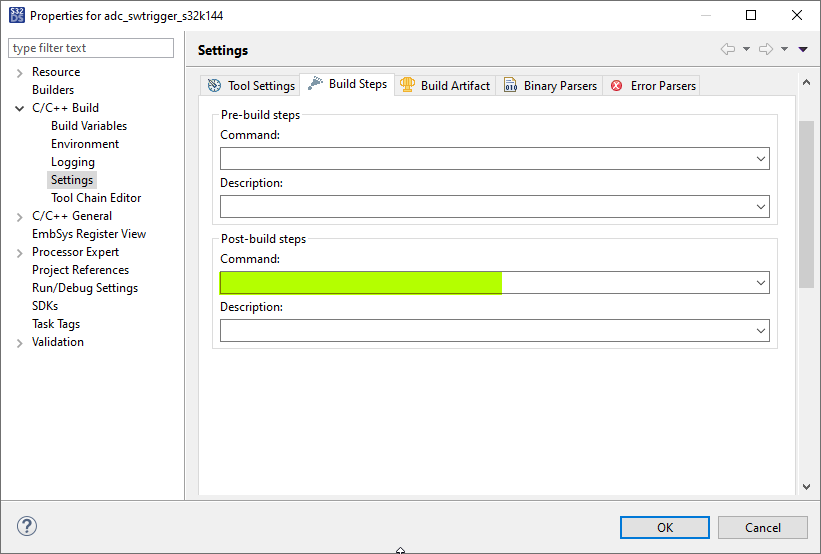Select Run/Debug Settings in tree
The height and width of the screenshot is (554, 821).
click(x=85, y=288)
